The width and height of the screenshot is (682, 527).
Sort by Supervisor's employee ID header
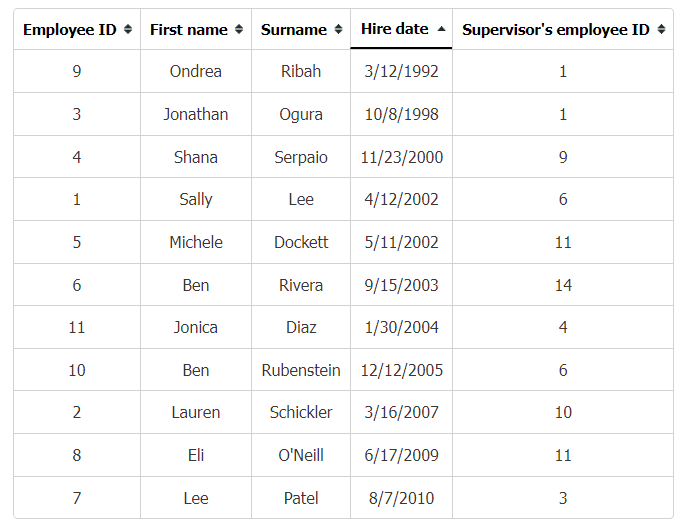(563, 29)
